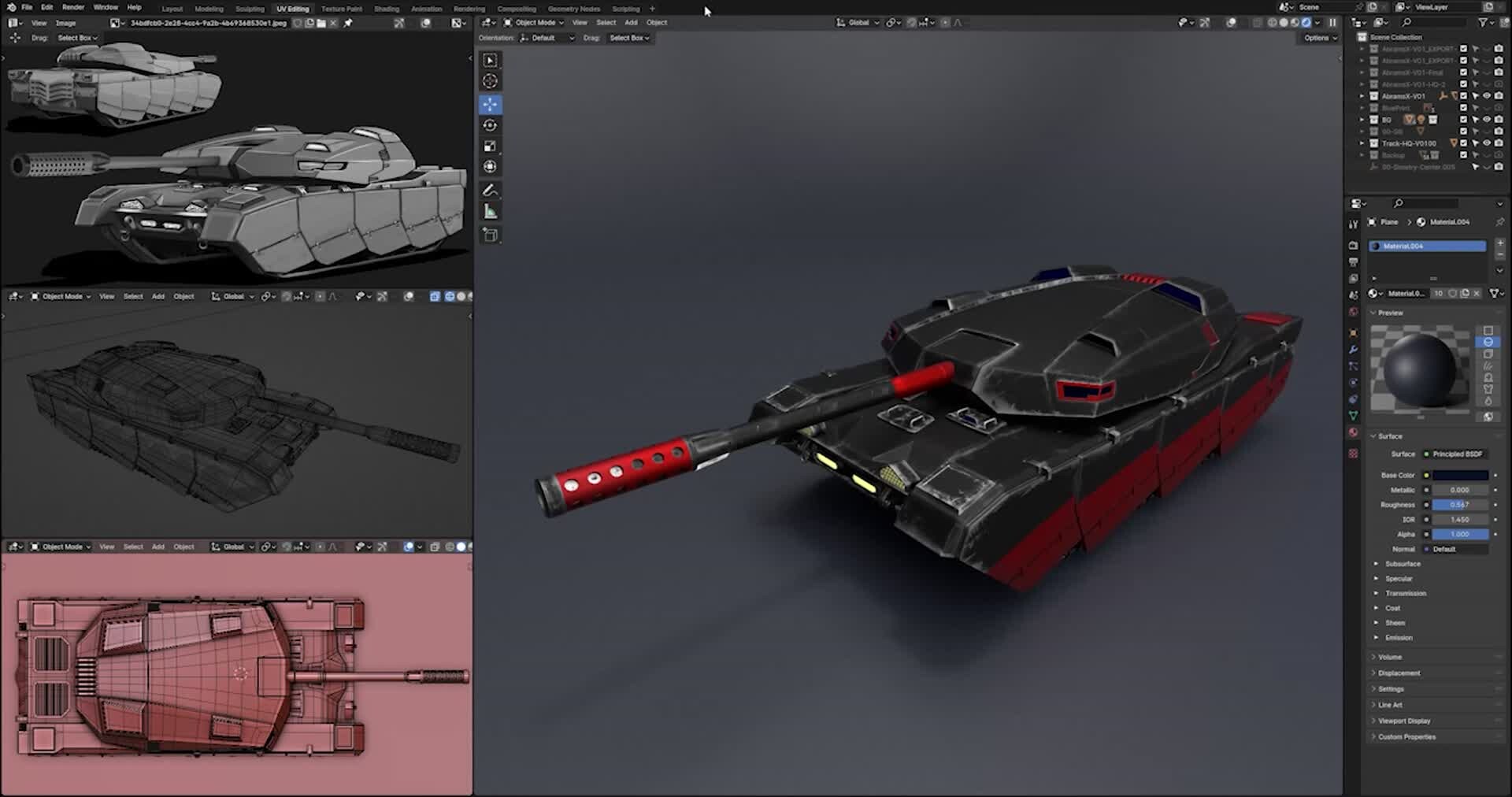Screen dimensions: 1512x797
Task: Expand the AbramsX-V01 collection in the outliner
Action: click(1362, 95)
